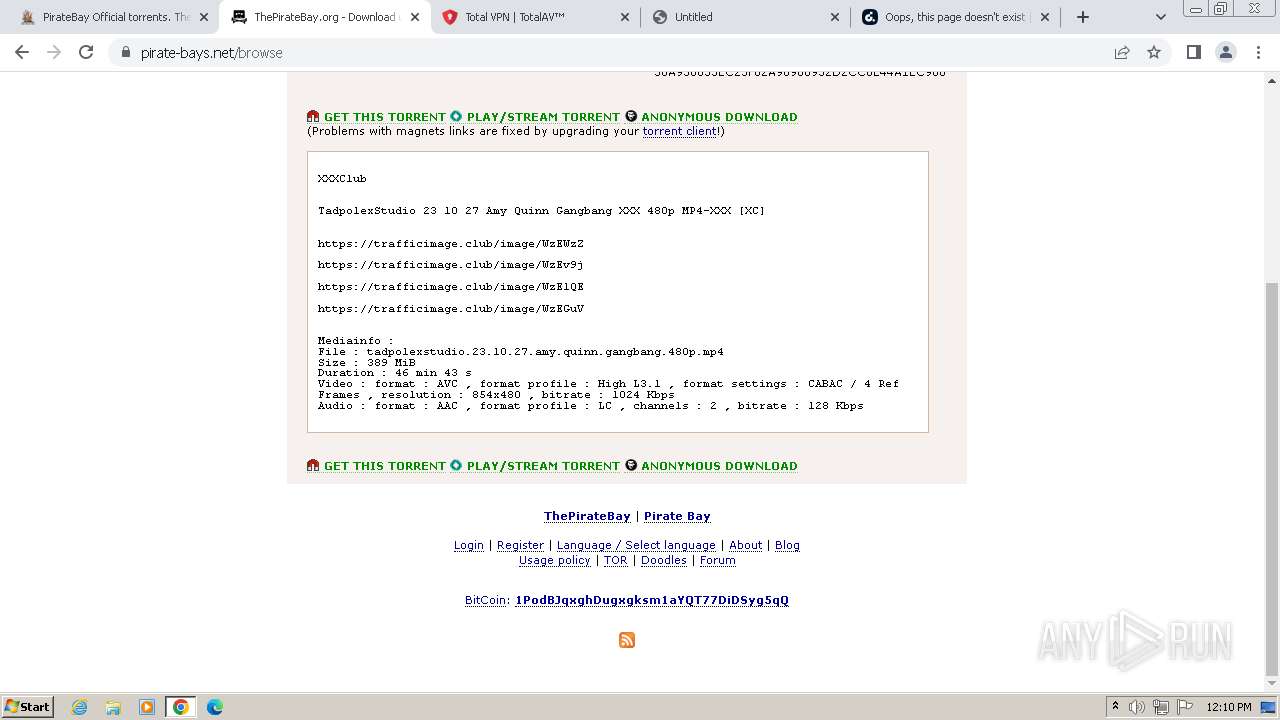Click bottom GET THIS TORRENT link
This screenshot has height=720, width=1280.
point(384,466)
